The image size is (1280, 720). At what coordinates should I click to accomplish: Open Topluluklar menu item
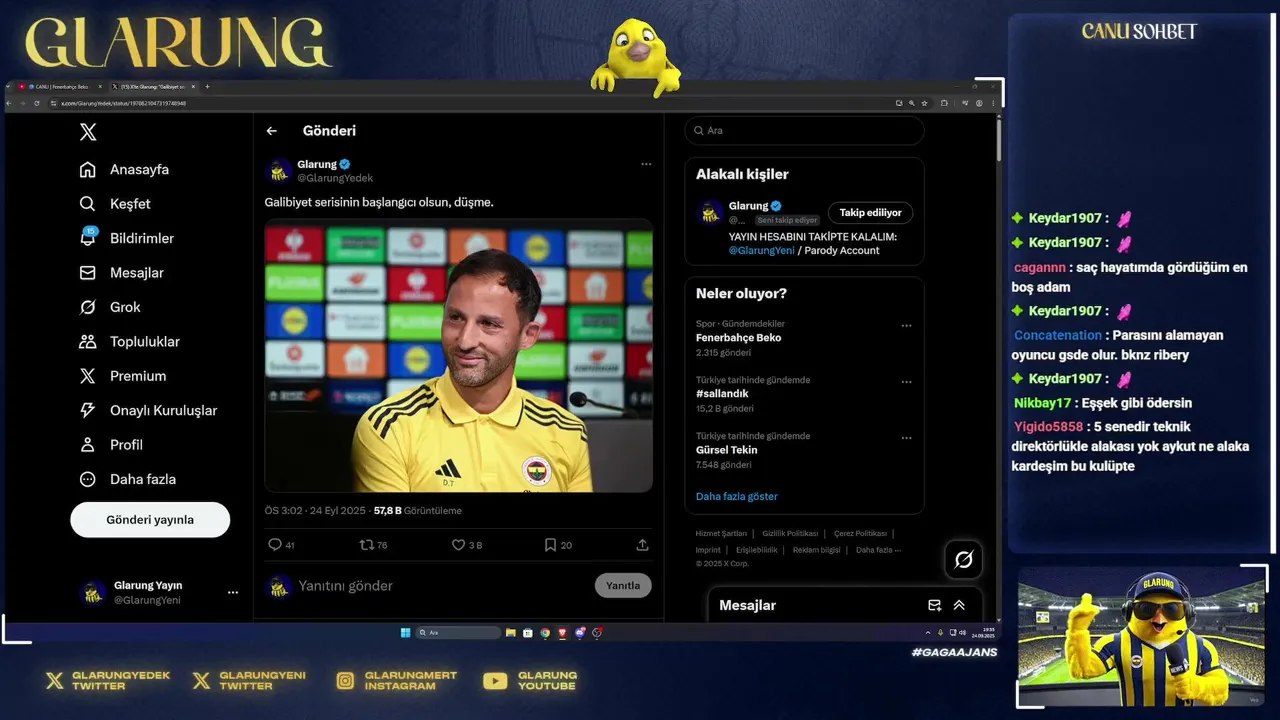pyautogui.click(x=131, y=342)
